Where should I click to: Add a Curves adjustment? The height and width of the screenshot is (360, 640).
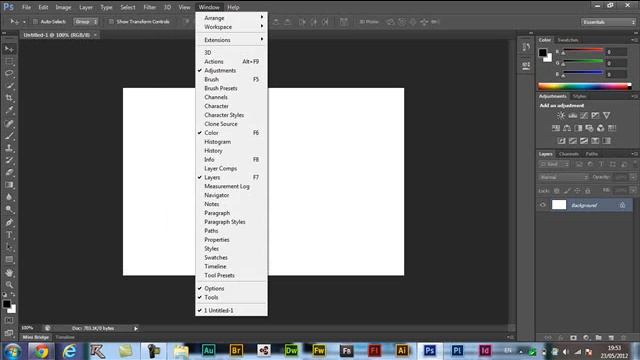tap(584, 116)
